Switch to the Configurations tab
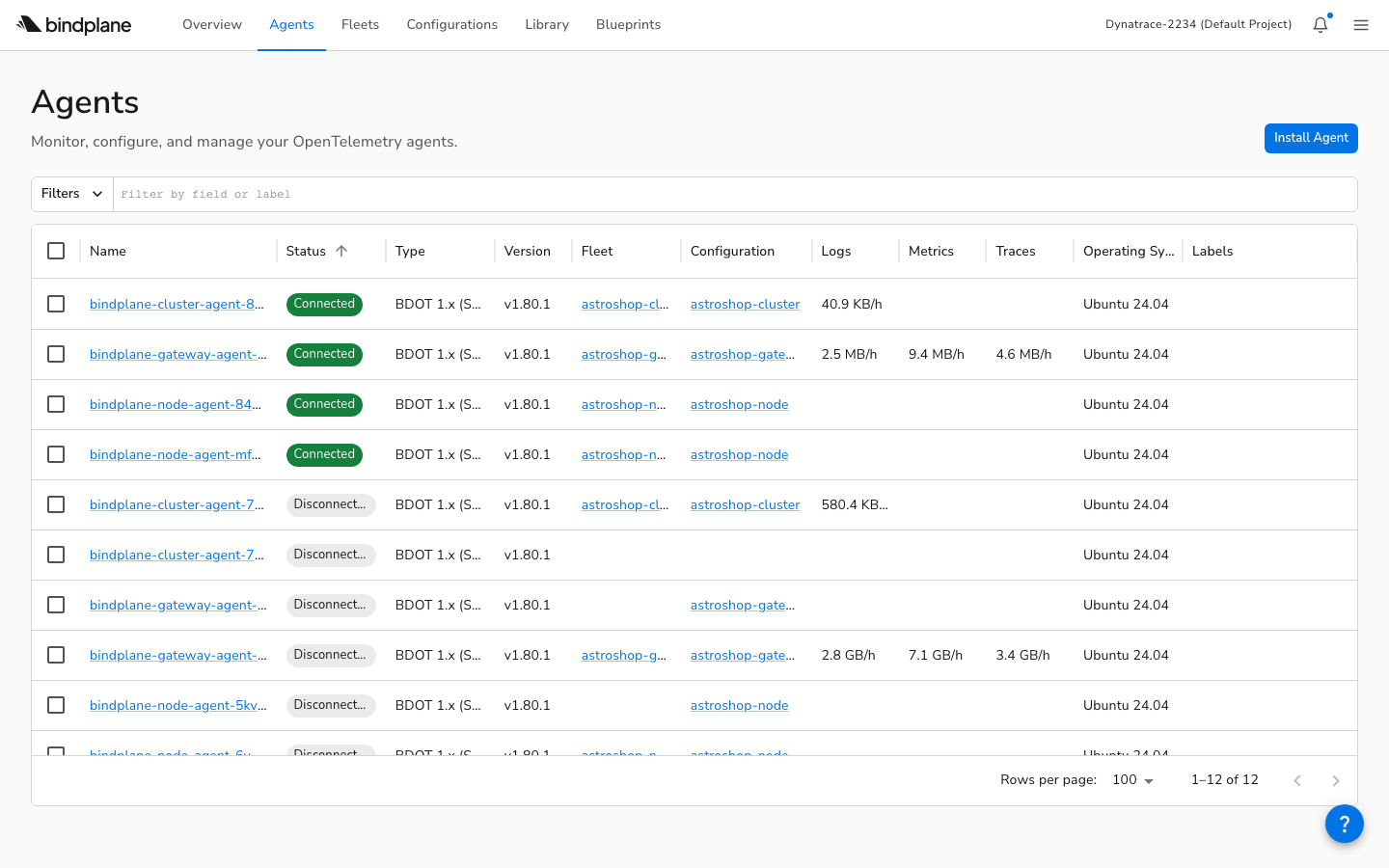This screenshot has width=1389, height=868. (x=451, y=25)
